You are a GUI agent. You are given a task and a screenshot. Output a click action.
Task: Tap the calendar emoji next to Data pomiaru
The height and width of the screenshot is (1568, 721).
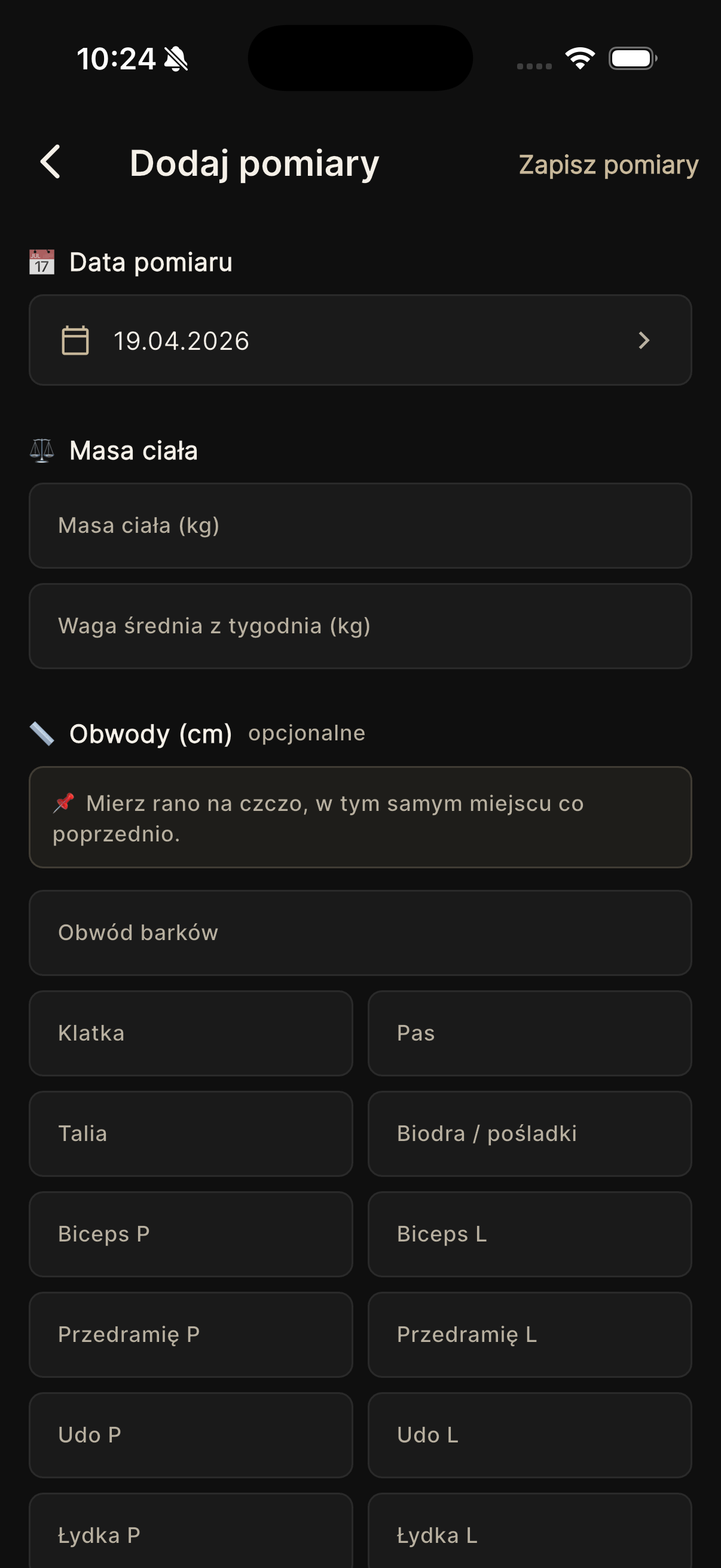(x=41, y=262)
